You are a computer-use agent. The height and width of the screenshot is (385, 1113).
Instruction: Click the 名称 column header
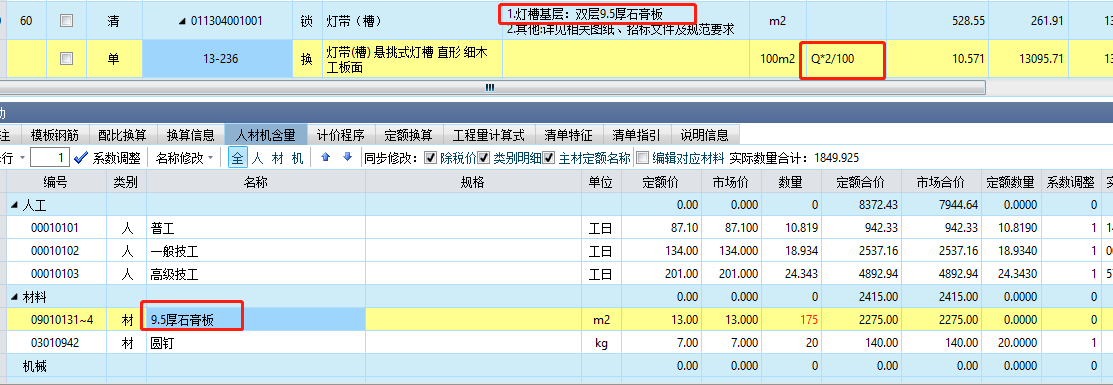256,183
